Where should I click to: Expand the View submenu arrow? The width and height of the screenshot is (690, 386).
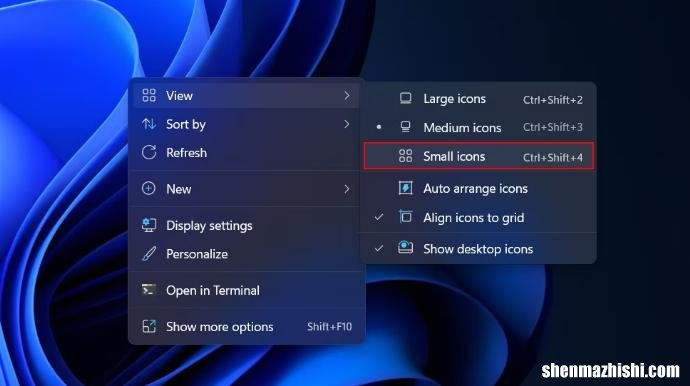347,96
